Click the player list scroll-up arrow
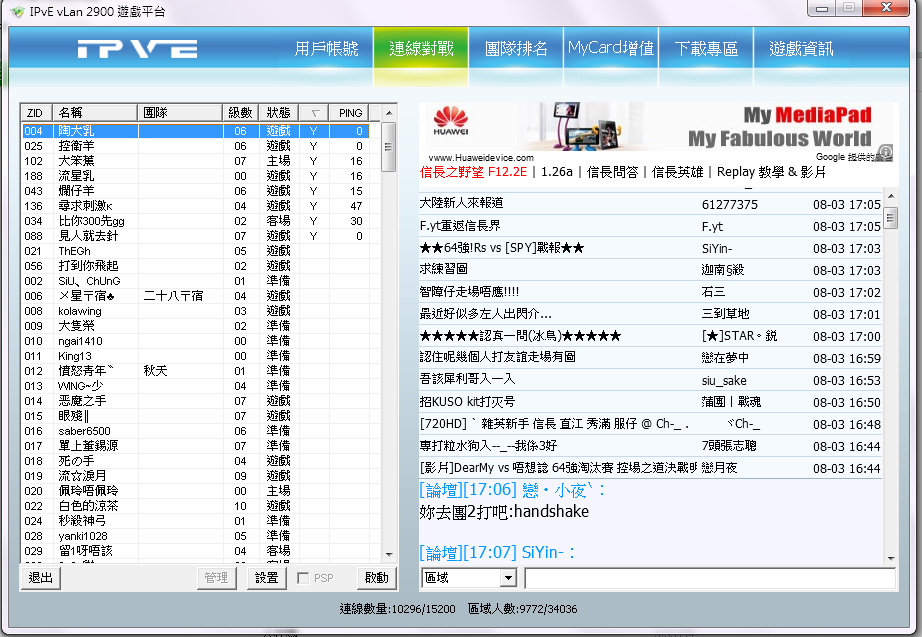 point(390,112)
